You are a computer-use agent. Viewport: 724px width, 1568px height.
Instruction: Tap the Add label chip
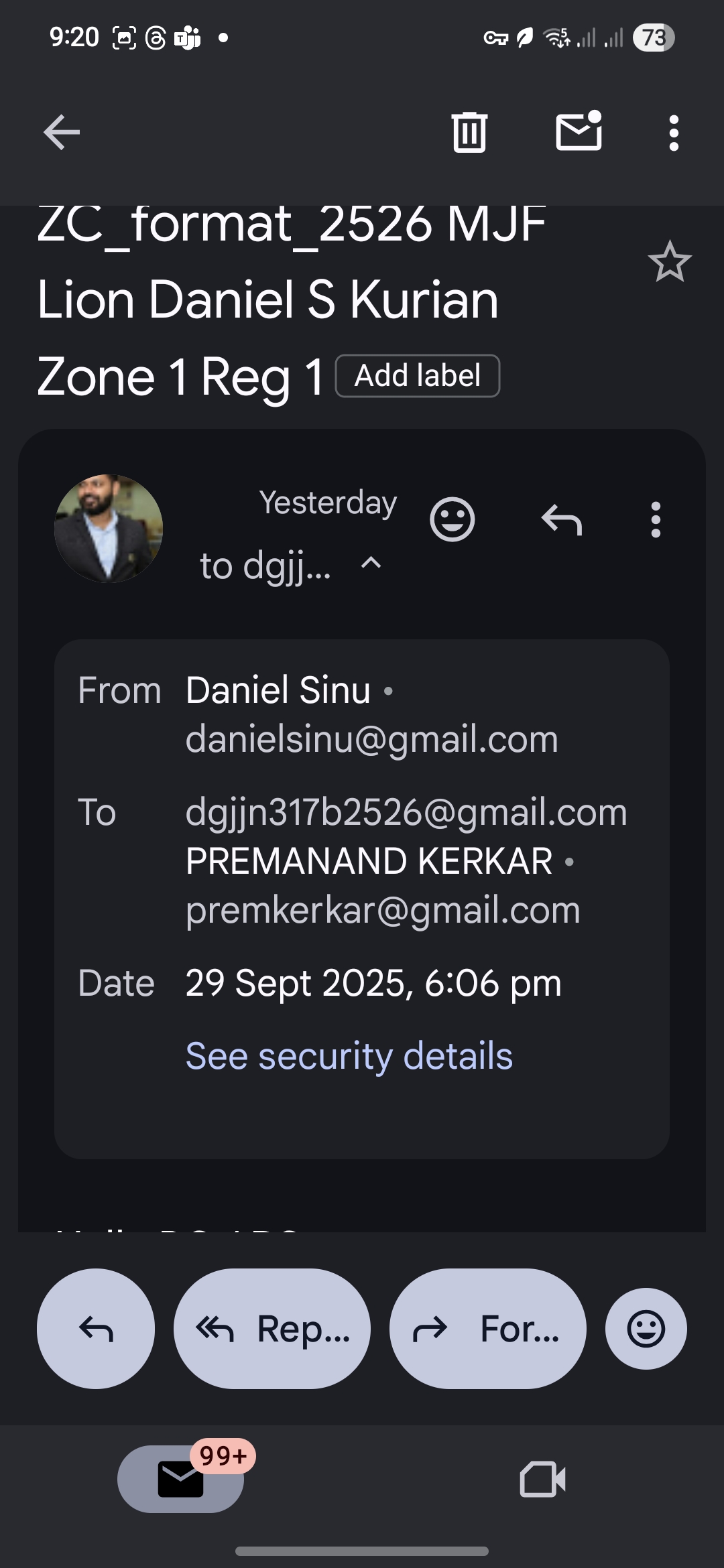(x=418, y=376)
